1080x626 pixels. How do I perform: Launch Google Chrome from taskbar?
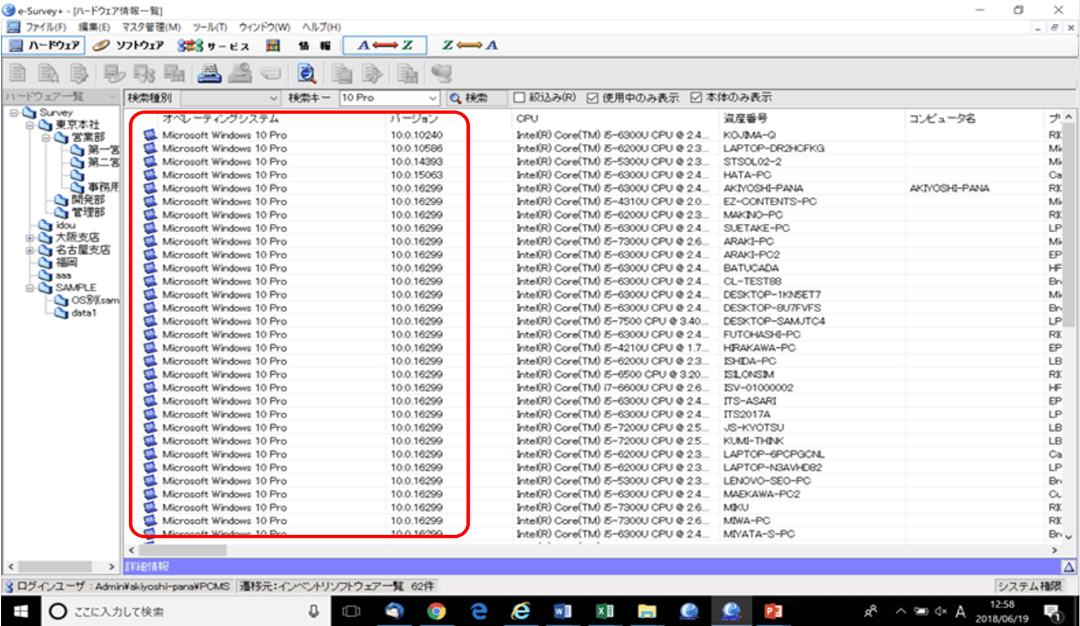(436, 611)
